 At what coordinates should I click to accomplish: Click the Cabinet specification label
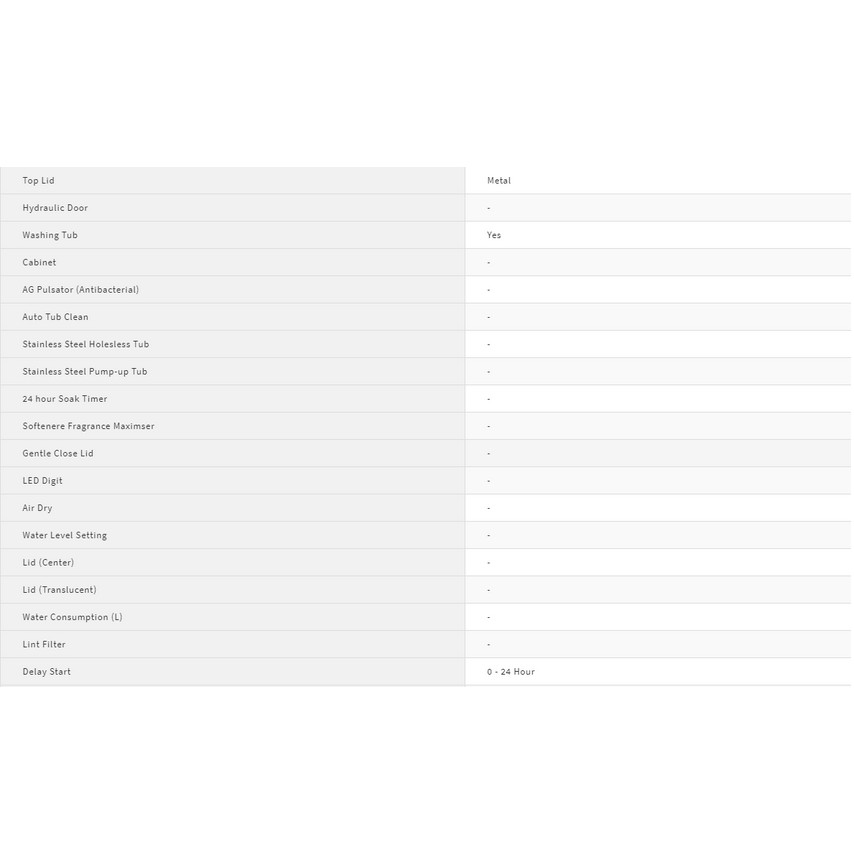tap(39, 262)
